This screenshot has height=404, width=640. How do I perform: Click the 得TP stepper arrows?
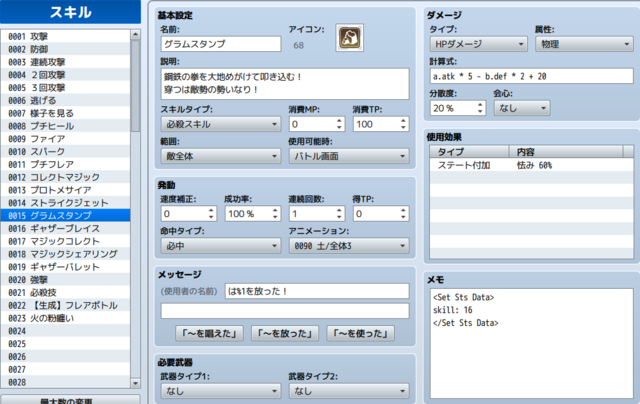pos(403,213)
